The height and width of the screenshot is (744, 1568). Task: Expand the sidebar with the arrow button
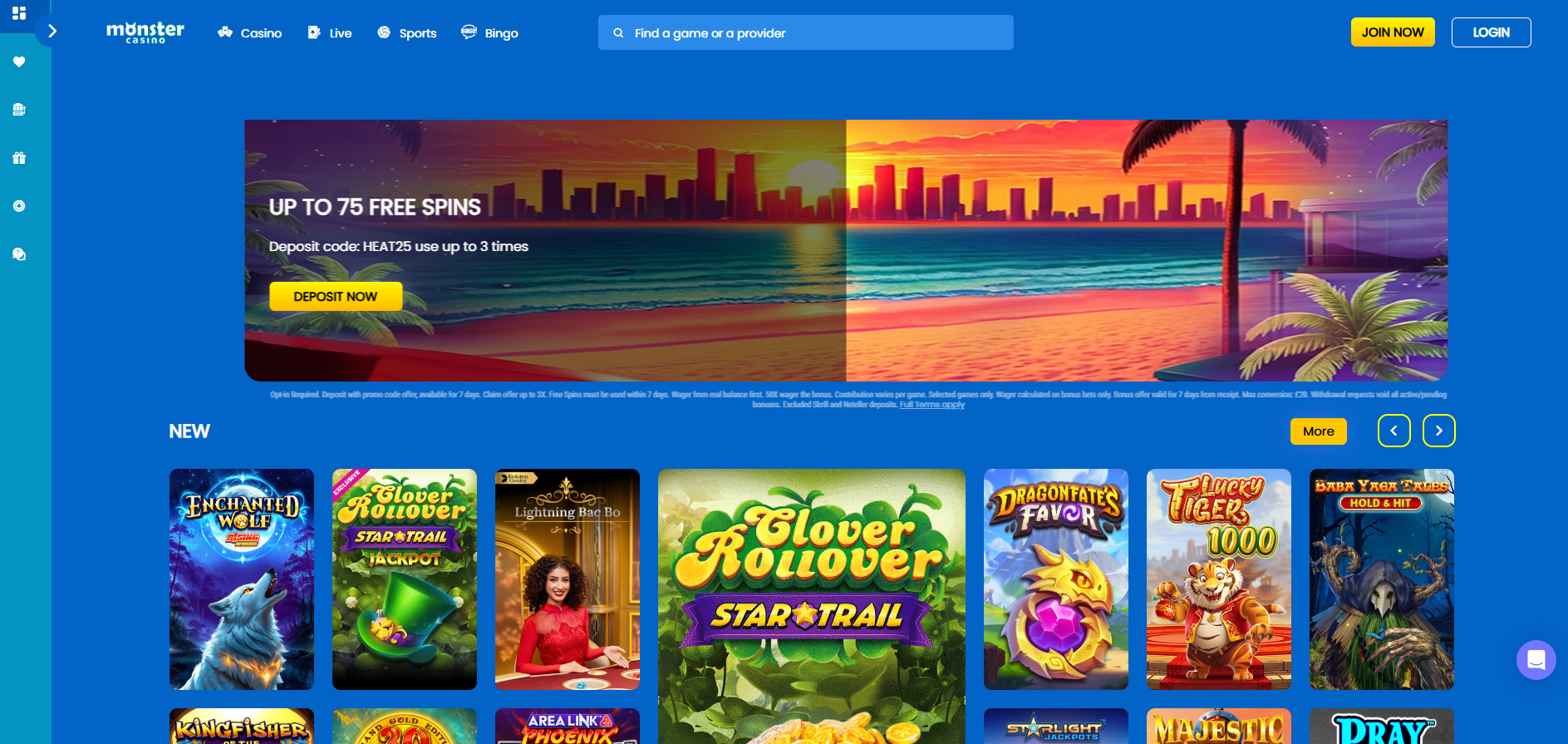coord(52,32)
